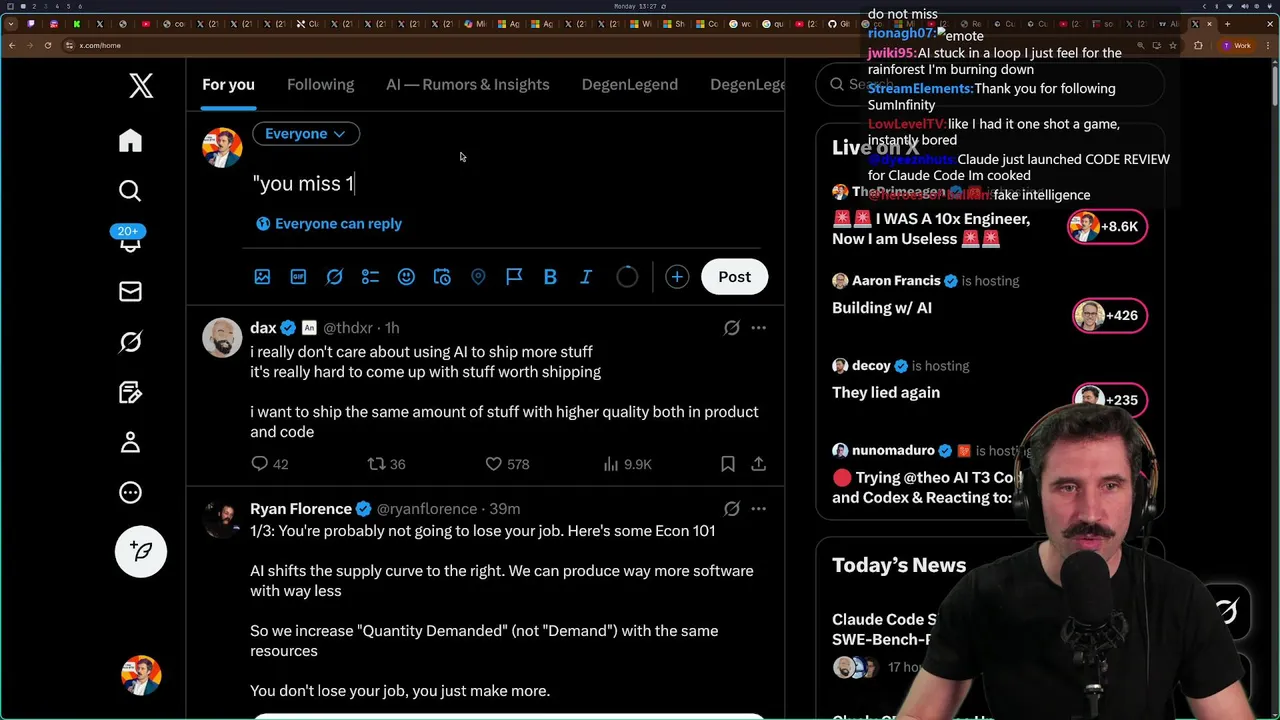1280x720 pixels.
Task: View analytics of dax's post
Action: pyautogui.click(x=627, y=464)
